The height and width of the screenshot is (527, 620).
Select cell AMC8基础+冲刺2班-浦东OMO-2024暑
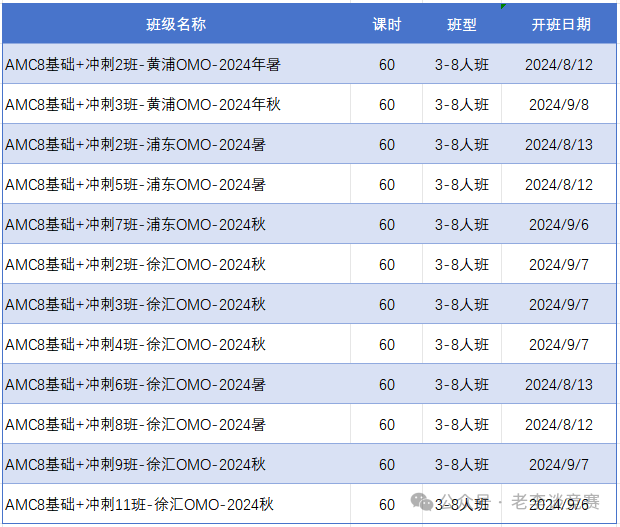coord(176,144)
